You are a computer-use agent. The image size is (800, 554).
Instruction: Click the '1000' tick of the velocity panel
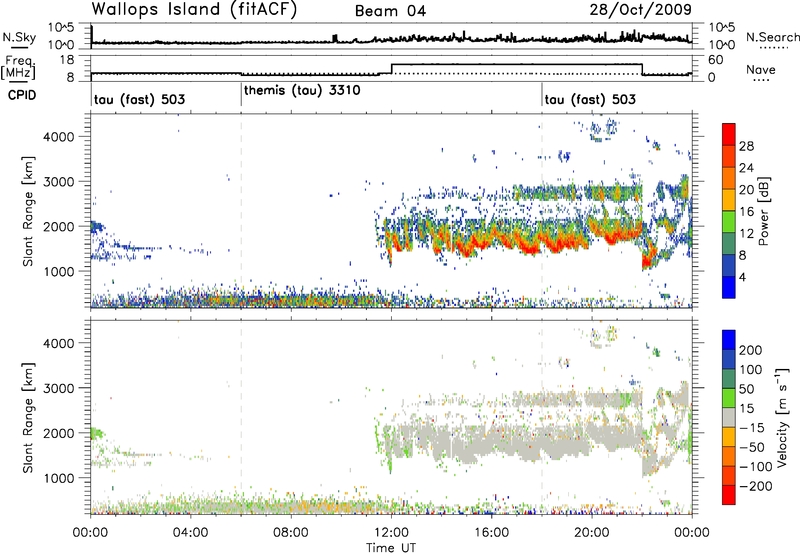point(58,478)
